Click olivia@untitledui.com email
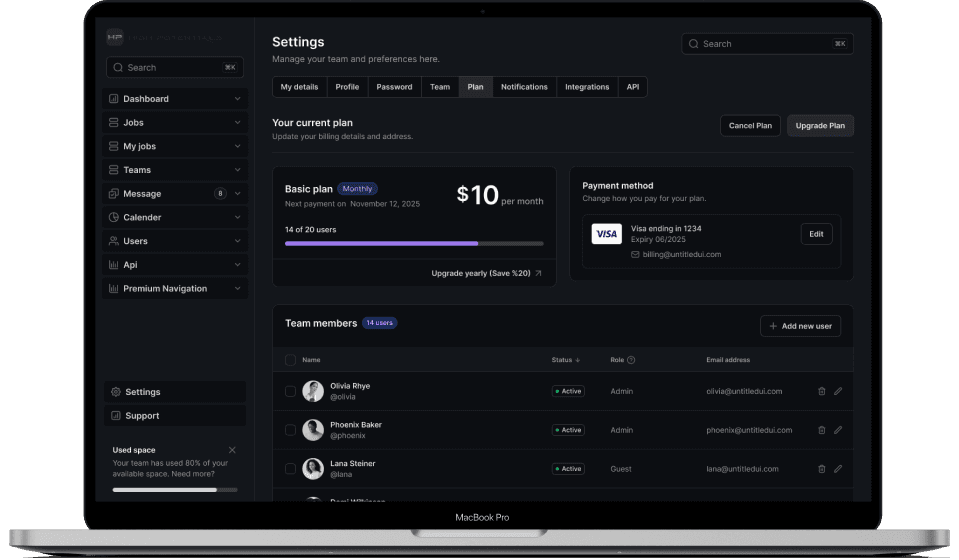This screenshot has width=959, height=560. click(x=744, y=391)
